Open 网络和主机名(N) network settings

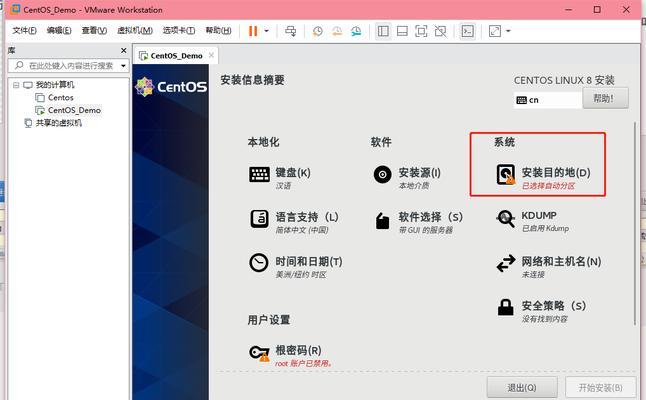548,267
